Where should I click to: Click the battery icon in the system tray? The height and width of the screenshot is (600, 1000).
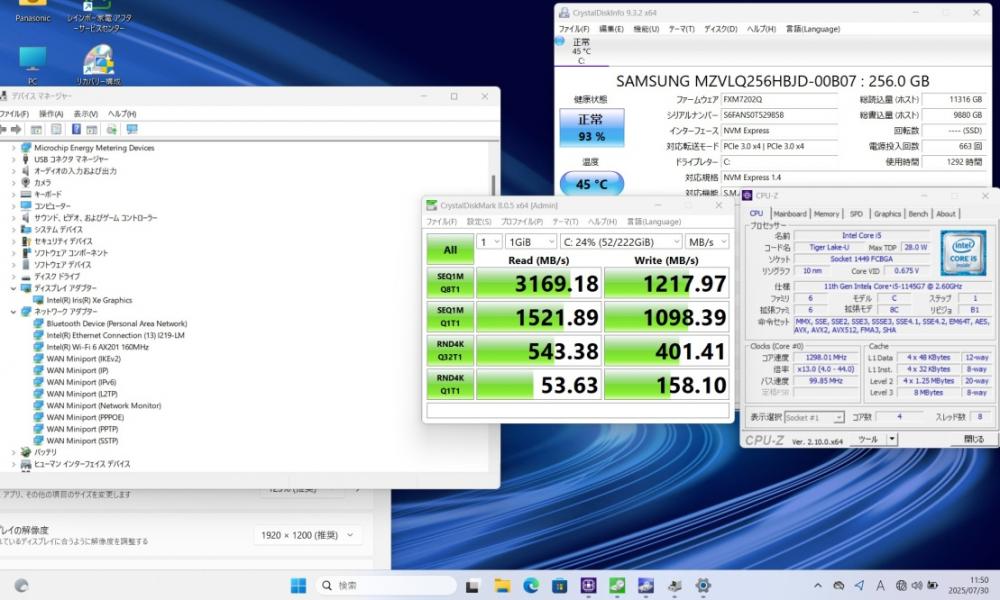click(x=932, y=585)
